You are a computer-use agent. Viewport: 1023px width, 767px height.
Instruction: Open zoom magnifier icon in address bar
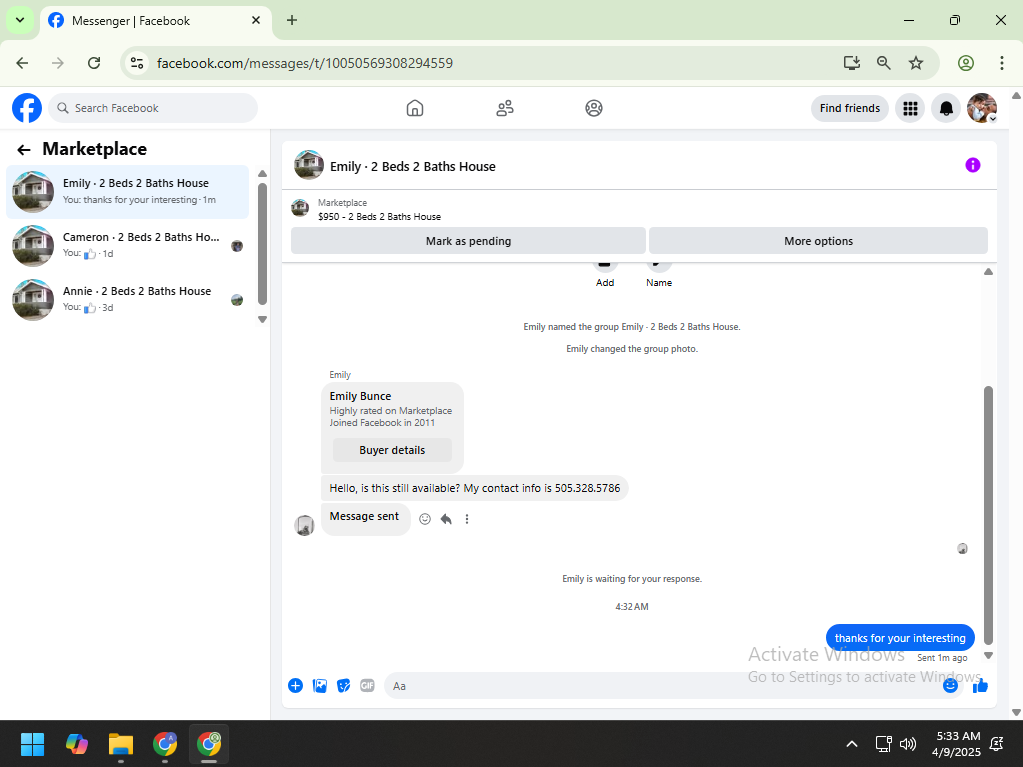click(x=883, y=63)
